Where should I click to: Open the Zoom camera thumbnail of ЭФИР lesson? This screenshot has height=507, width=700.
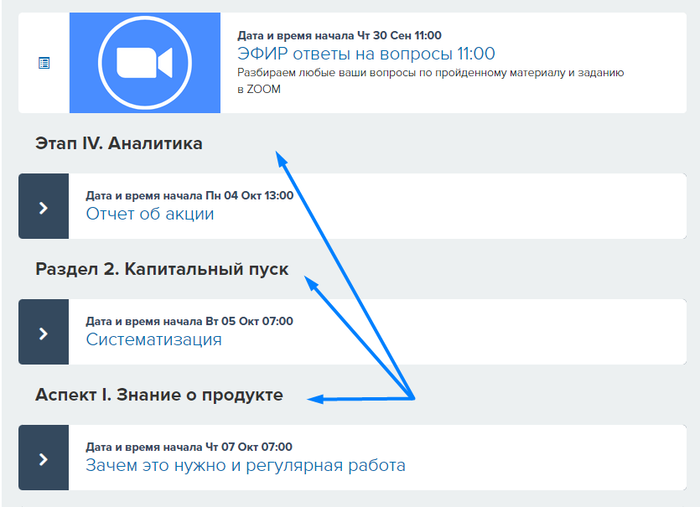pos(145,62)
